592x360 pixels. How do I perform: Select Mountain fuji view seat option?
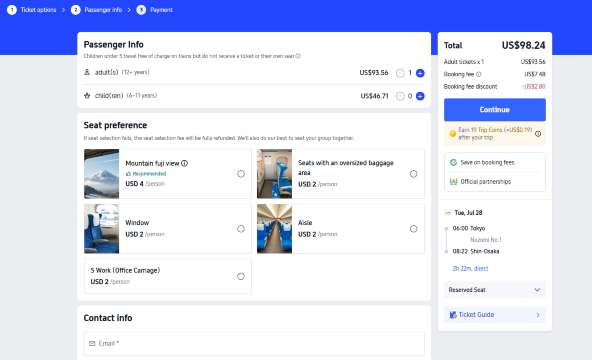tap(241, 174)
